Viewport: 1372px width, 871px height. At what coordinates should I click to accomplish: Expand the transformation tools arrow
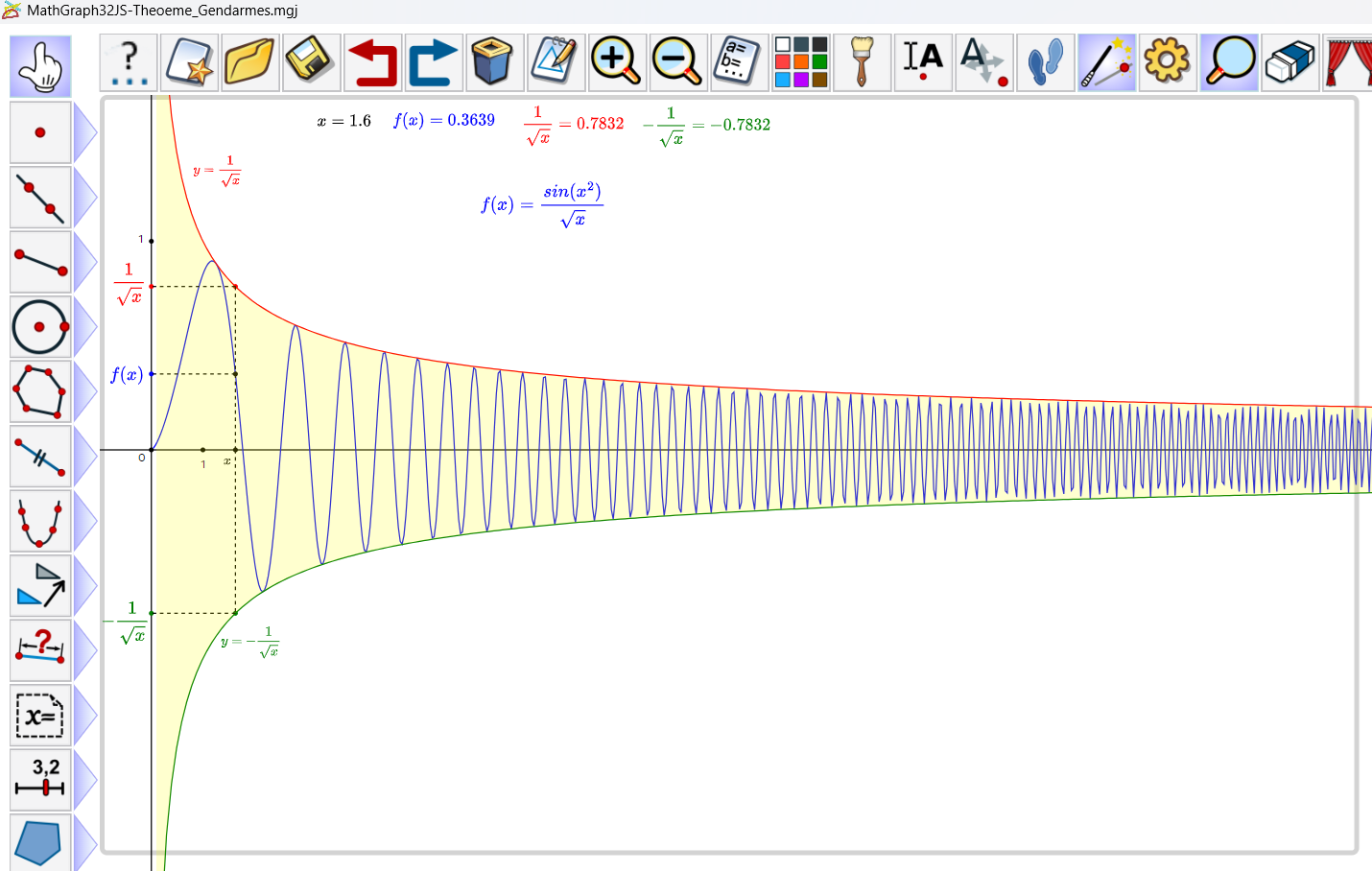[x=84, y=586]
